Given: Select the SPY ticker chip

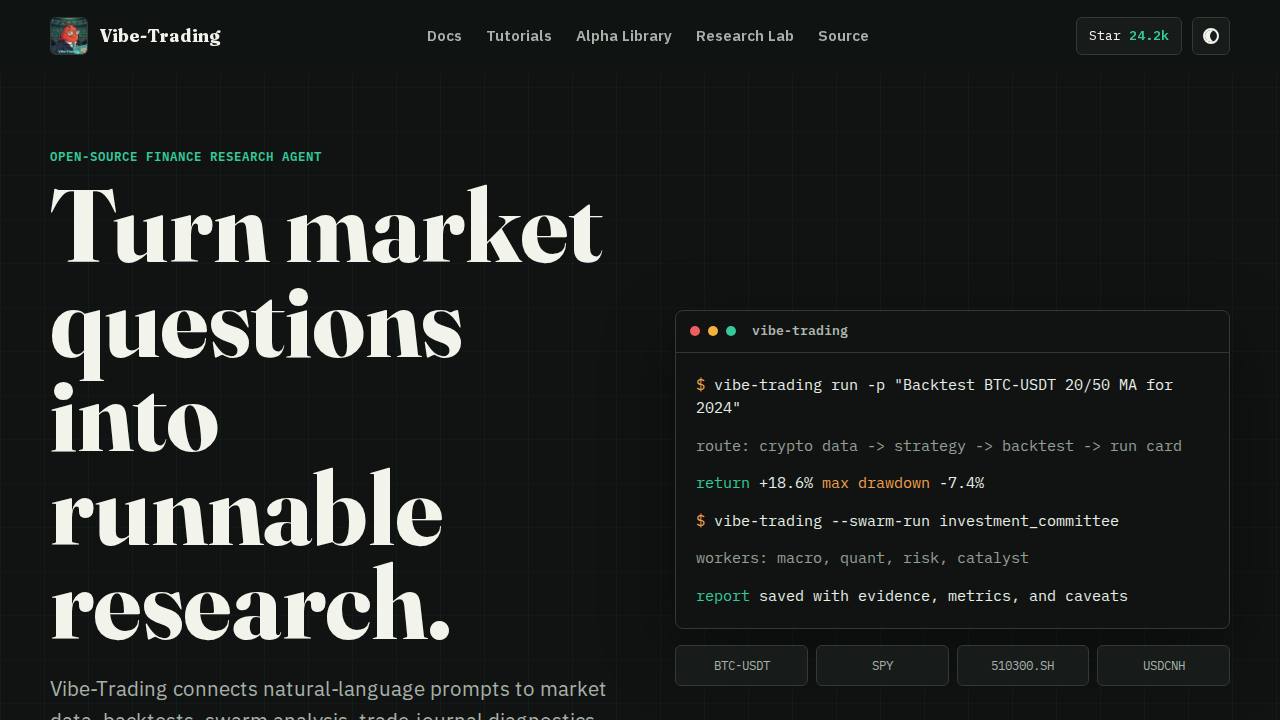Looking at the screenshot, I should 882,665.
